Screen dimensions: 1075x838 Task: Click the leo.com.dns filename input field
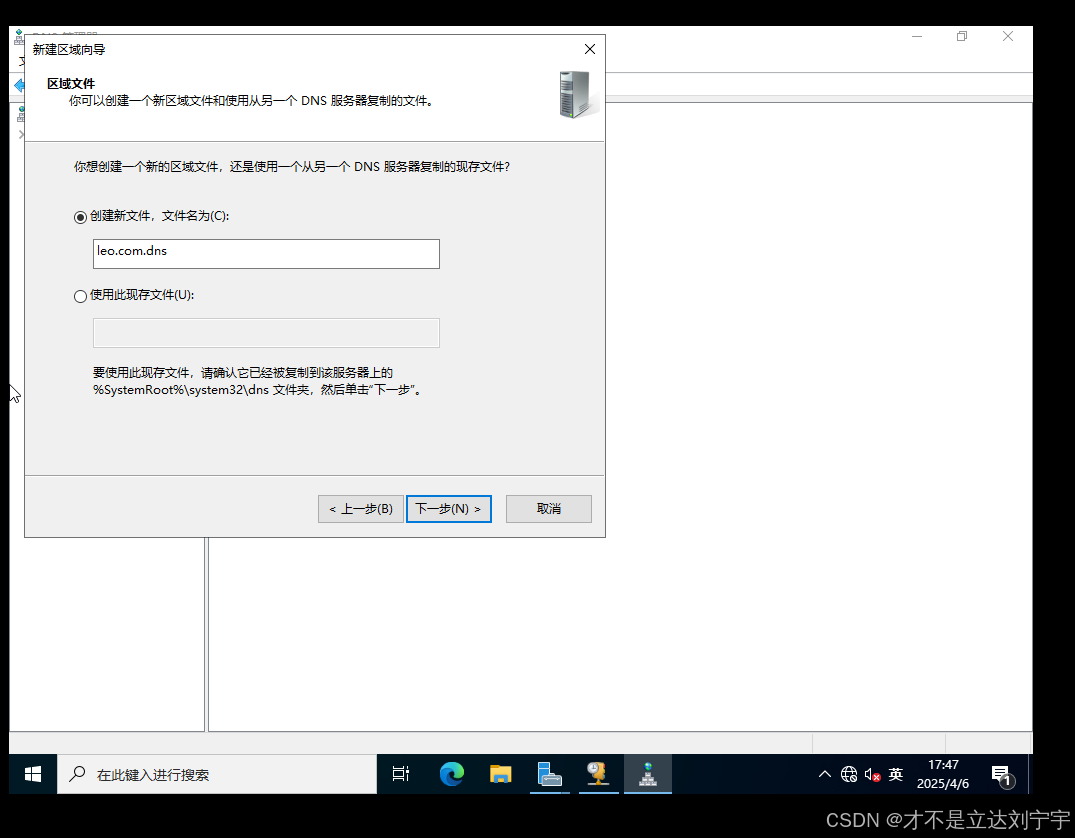[265, 253]
